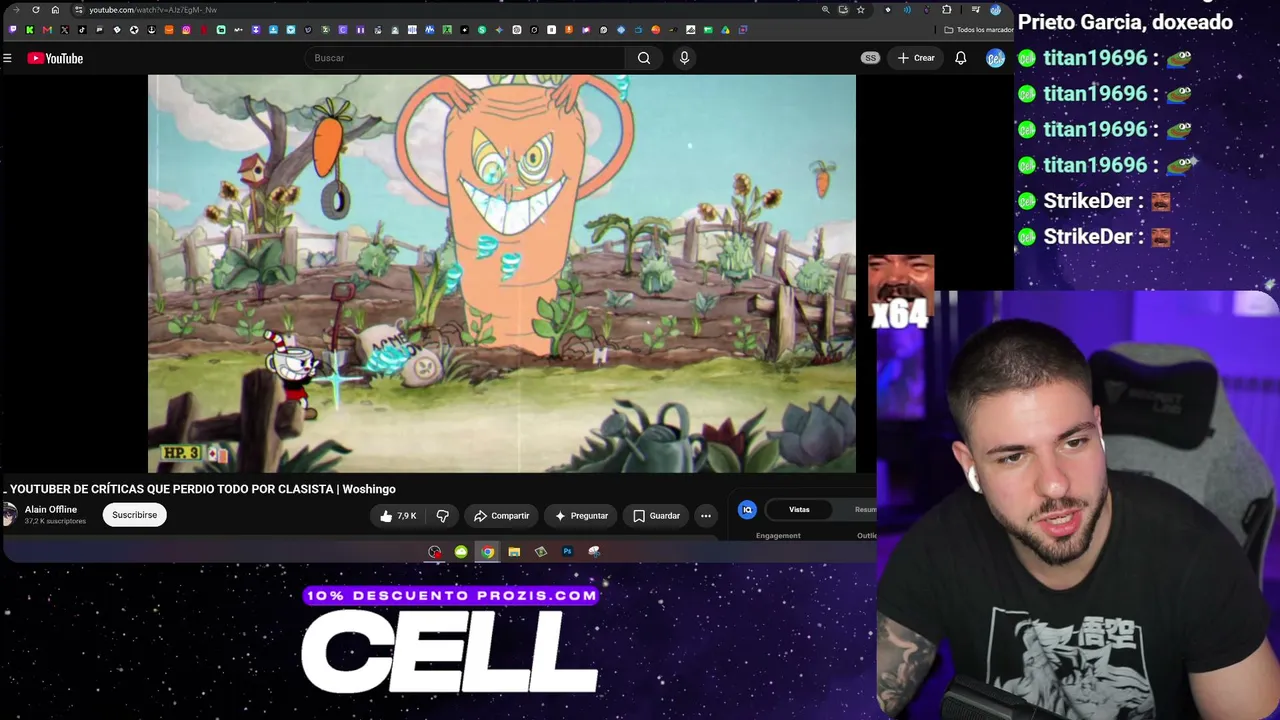Open the Alain Offline channel name
The width and height of the screenshot is (1280, 720).
(51, 509)
